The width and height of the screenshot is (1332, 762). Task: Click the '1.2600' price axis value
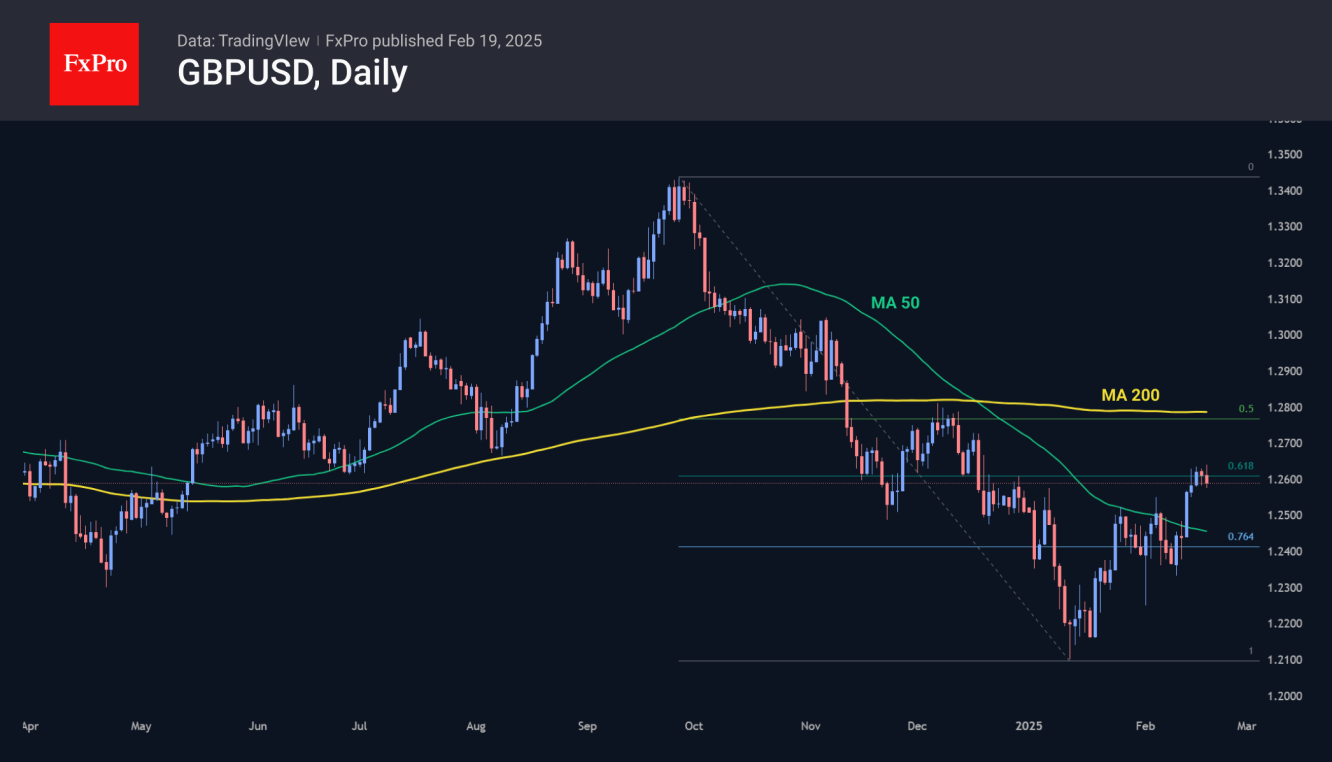(x=1285, y=480)
